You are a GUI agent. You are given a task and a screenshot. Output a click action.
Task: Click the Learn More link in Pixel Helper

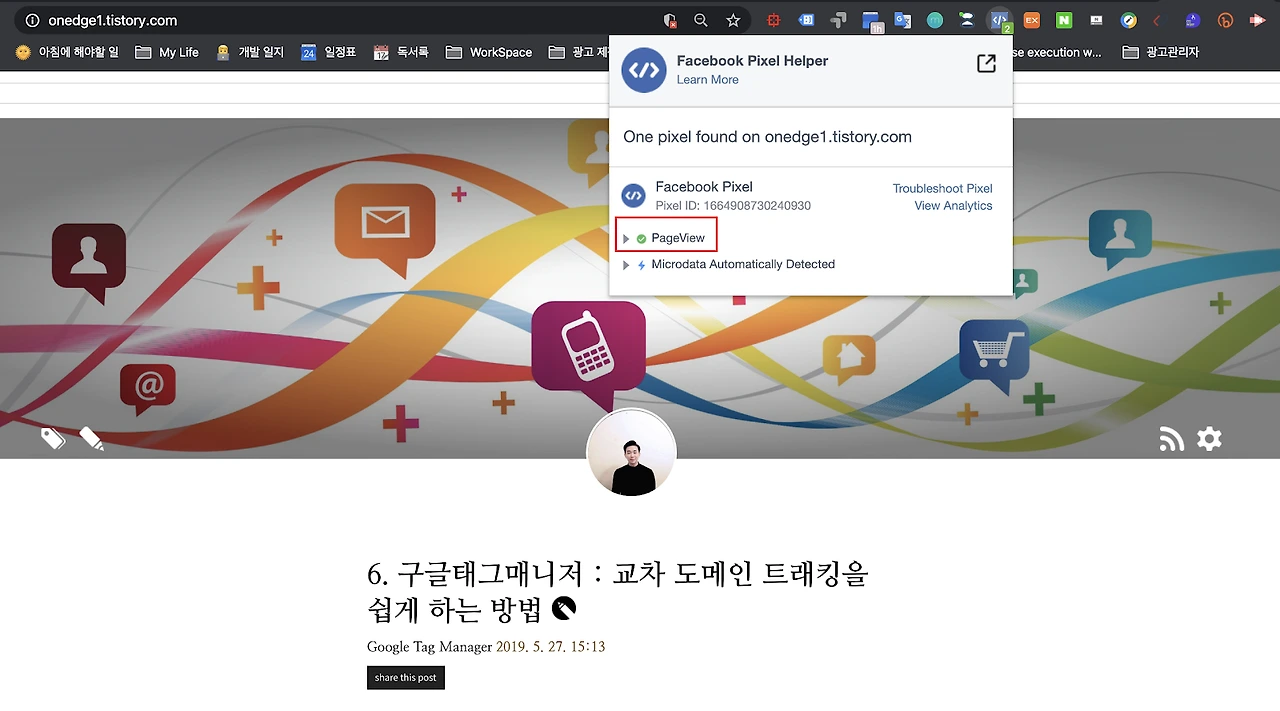click(707, 80)
